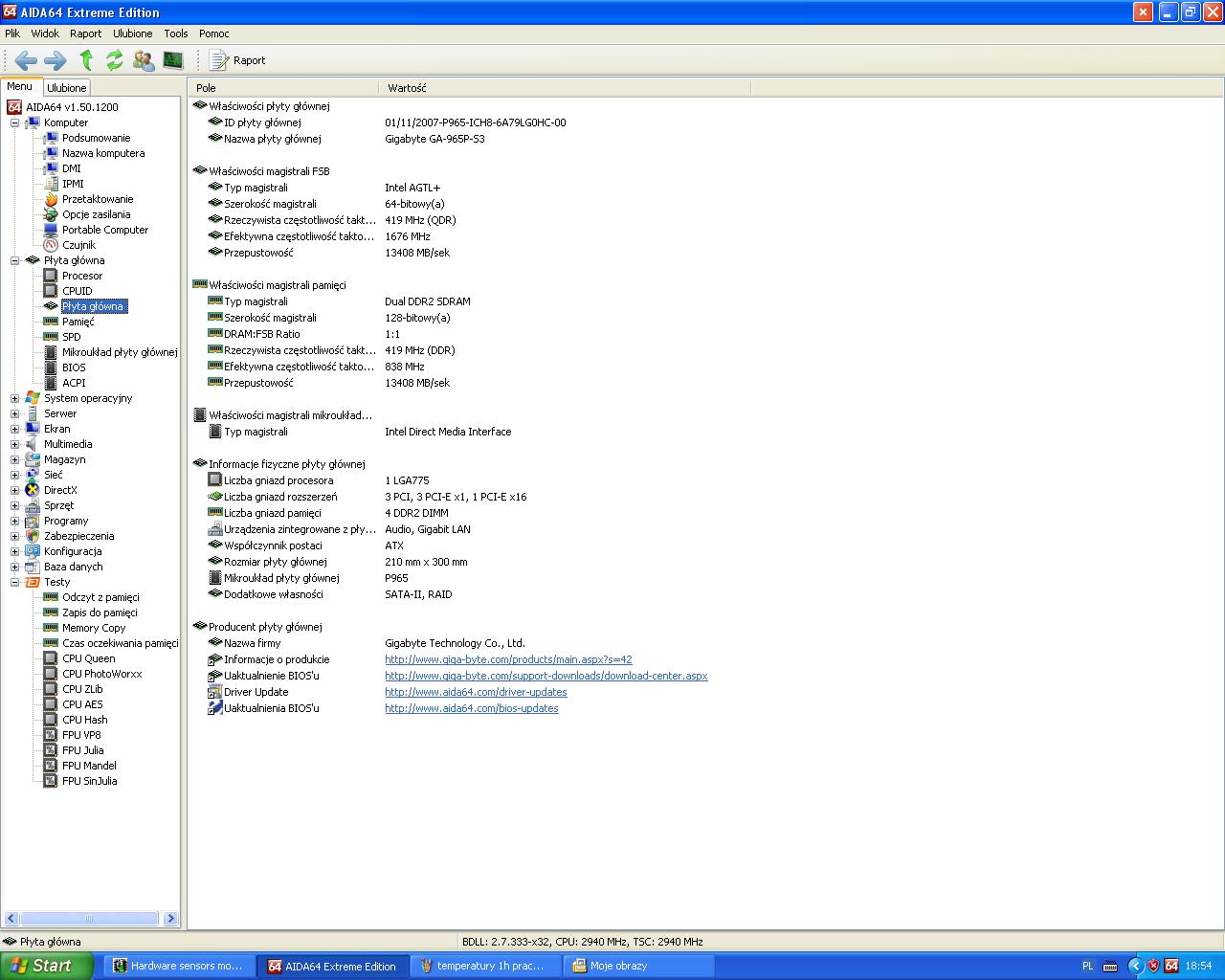Switch to the temperatury 1h taskbar window
This screenshot has height=980, width=1225.
click(x=485, y=966)
